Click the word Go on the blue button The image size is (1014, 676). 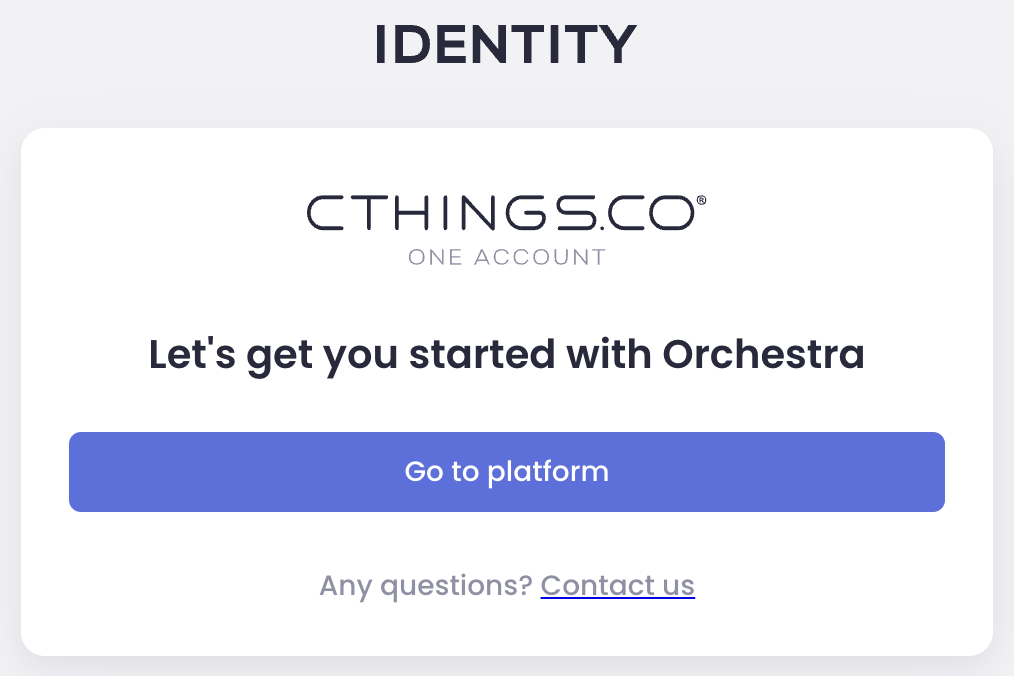pos(423,472)
